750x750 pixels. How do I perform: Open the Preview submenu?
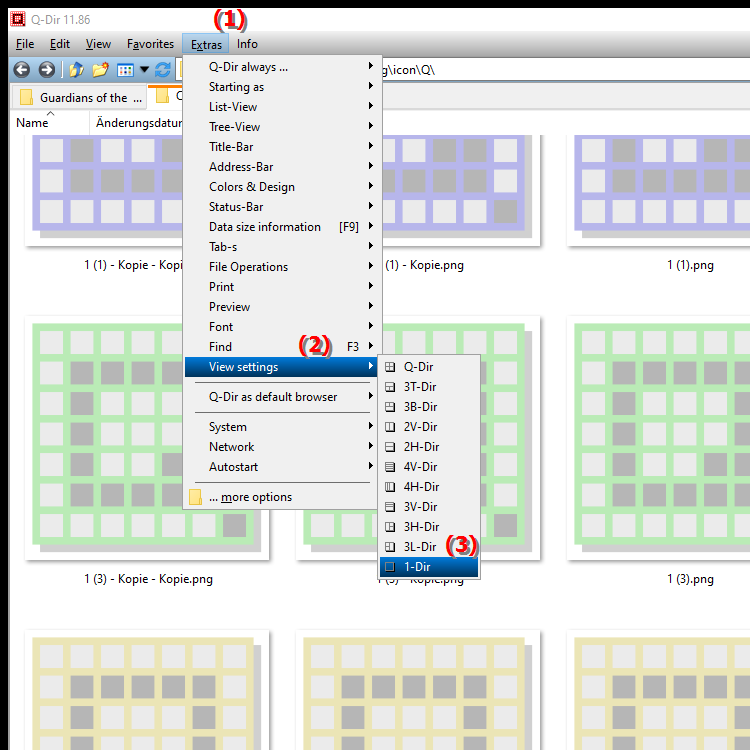pos(282,307)
